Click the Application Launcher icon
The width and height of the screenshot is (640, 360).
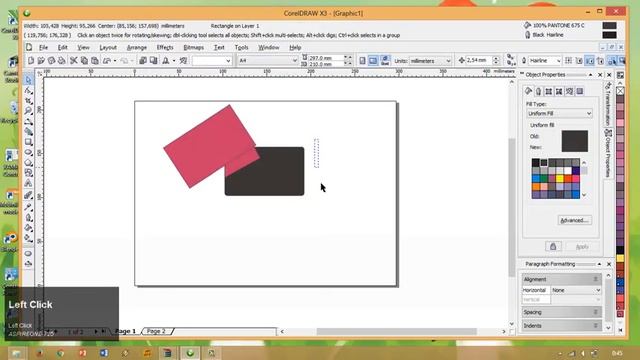pos(166,61)
